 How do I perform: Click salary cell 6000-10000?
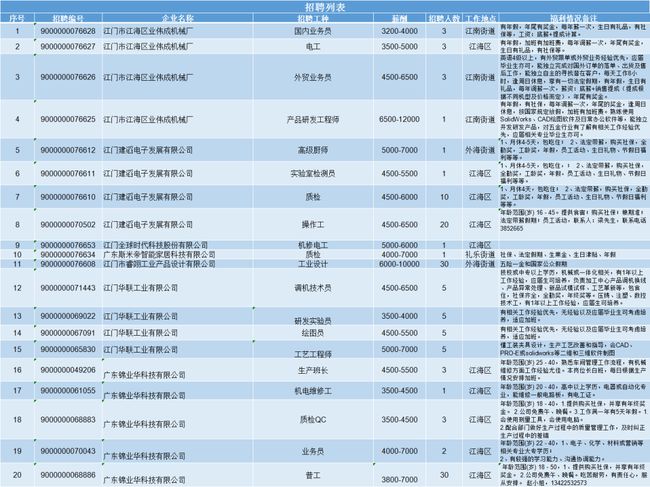click(x=400, y=264)
